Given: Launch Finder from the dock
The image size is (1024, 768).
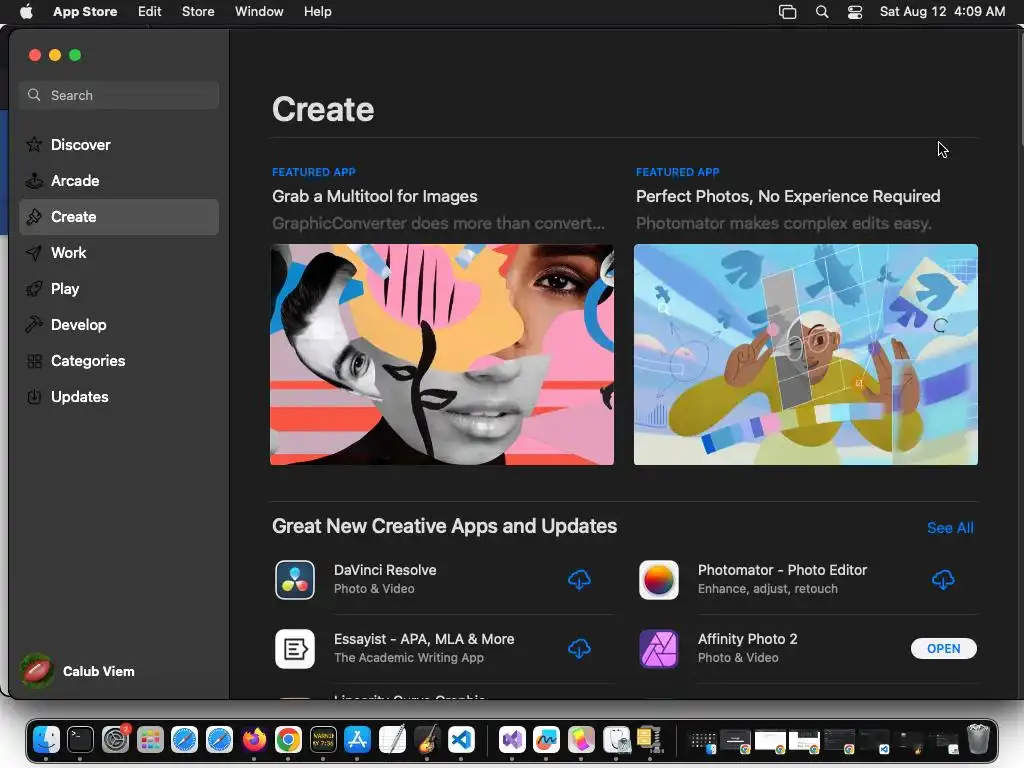Looking at the screenshot, I should pos(46,740).
